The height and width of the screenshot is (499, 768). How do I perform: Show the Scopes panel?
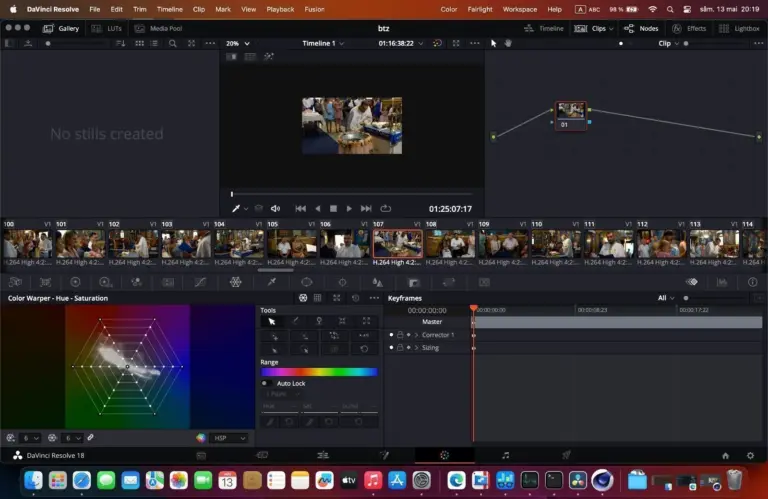(x=722, y=282)
